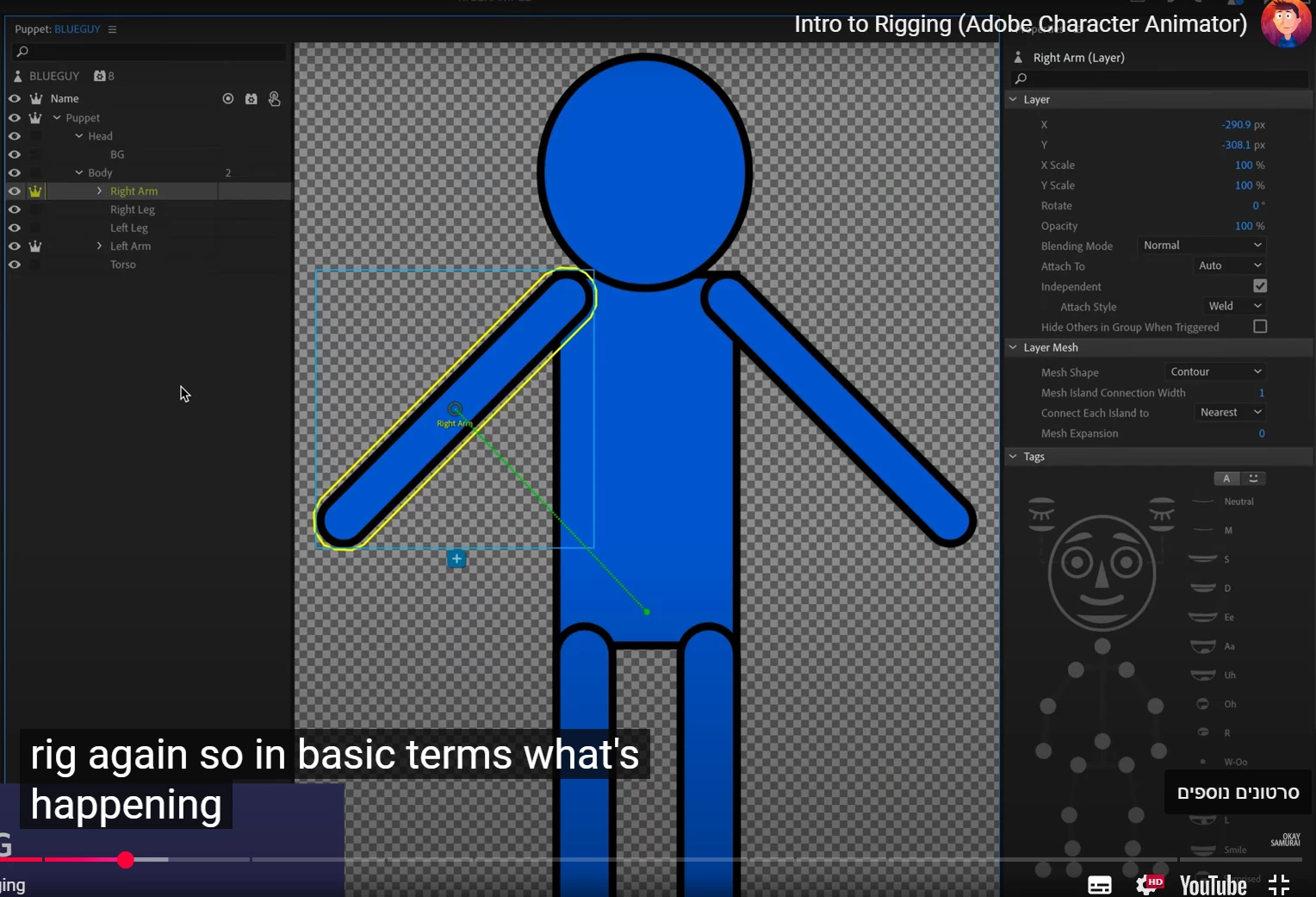Image resolution: width=1316 pixels, height=897 pixels.
Task: Hide the Body group layer
Action: click(15, 172)
